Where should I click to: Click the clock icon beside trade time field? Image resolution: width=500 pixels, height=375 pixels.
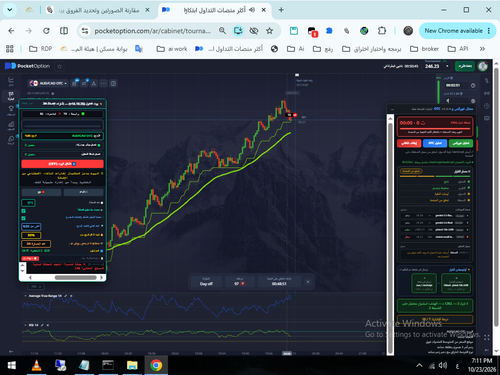(x=473, y=86)
